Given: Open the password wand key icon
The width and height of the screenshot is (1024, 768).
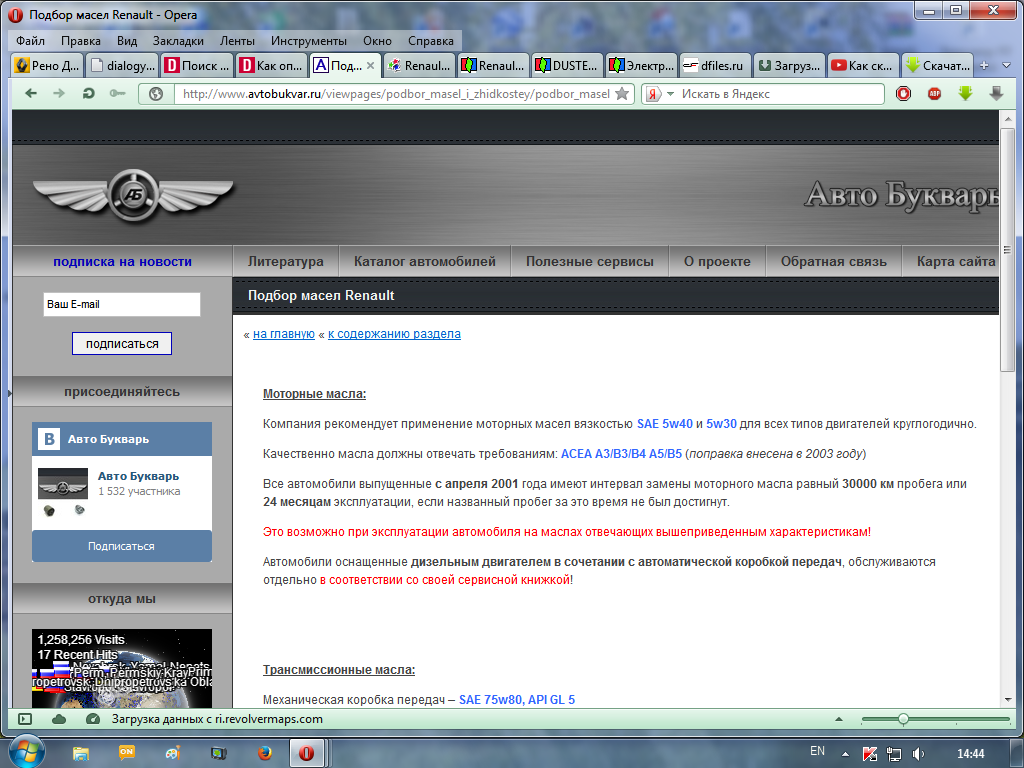Looking at the screenshot, I should click(x=118, y=93).
